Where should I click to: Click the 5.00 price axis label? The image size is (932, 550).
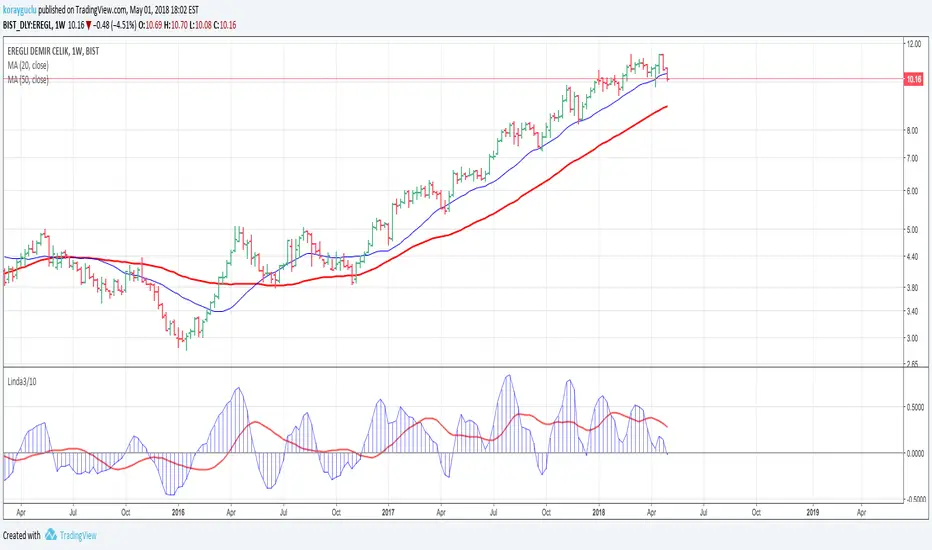(x=912, y=230)
